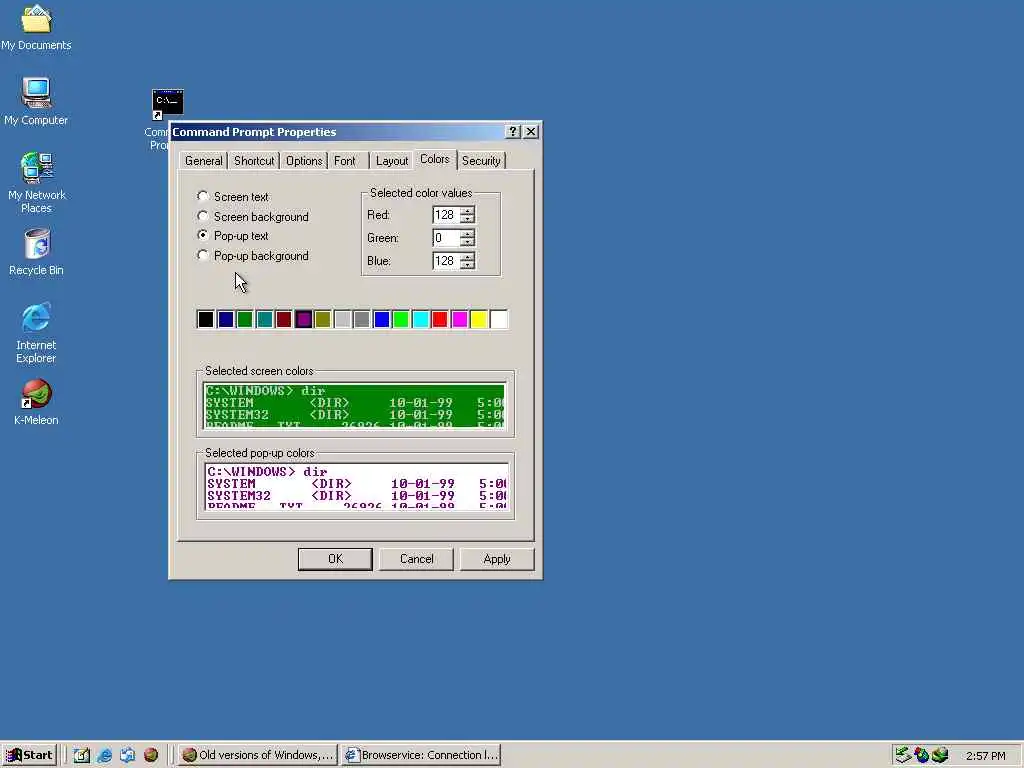Click the Cancel button
1024x768 pixels.
click(x=416, y=559)
